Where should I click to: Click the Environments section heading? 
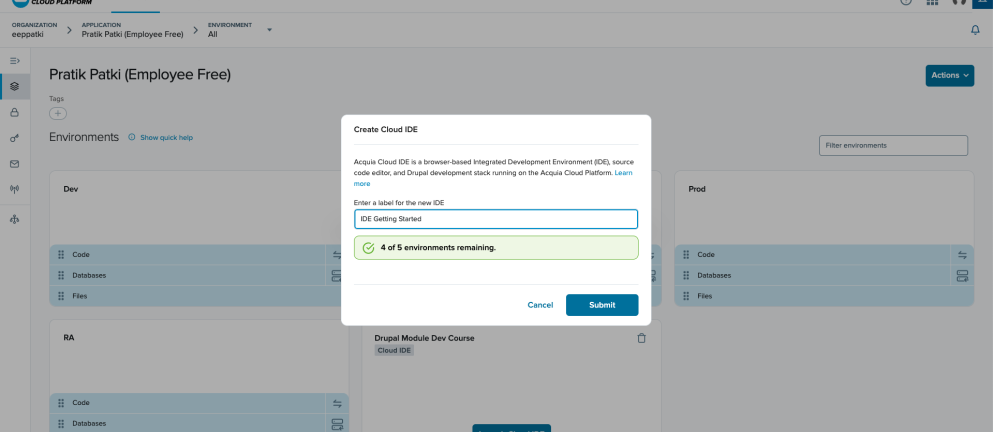pyautogui.click(x=84, y=137)
